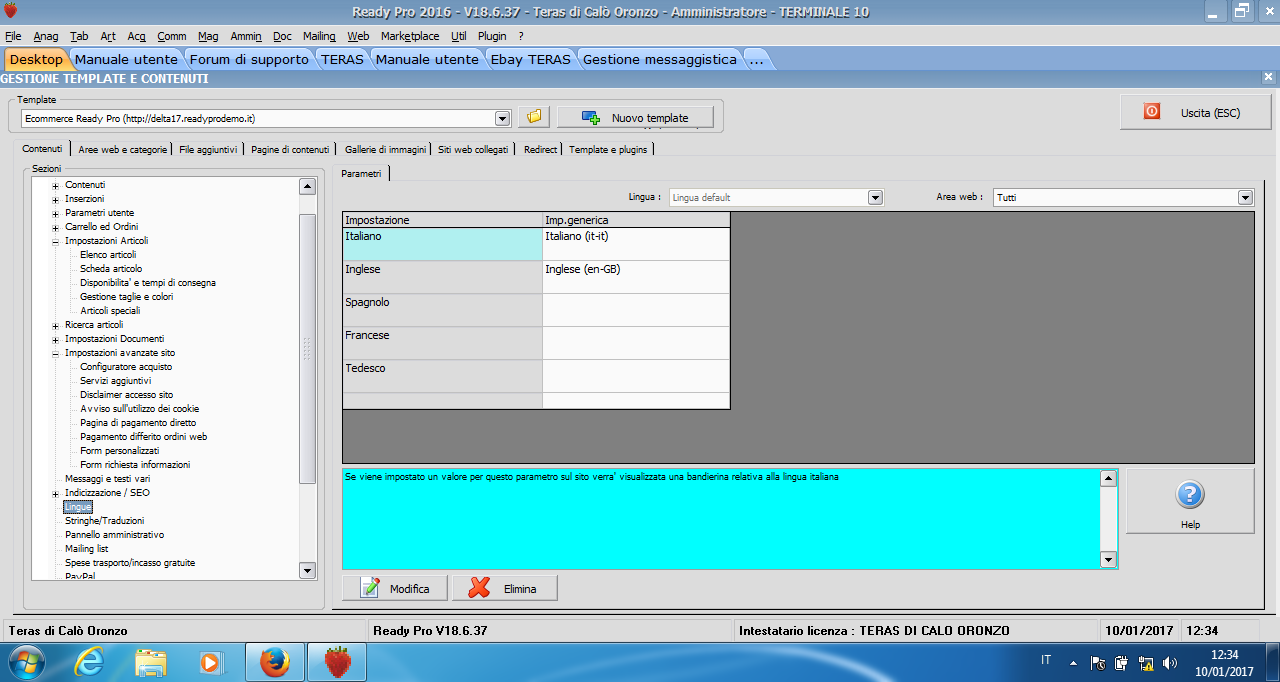The height and width of the screenshot is (682, 1280).
Task: Click the yellow folder icon beside the template field
Action: [534, 117]
